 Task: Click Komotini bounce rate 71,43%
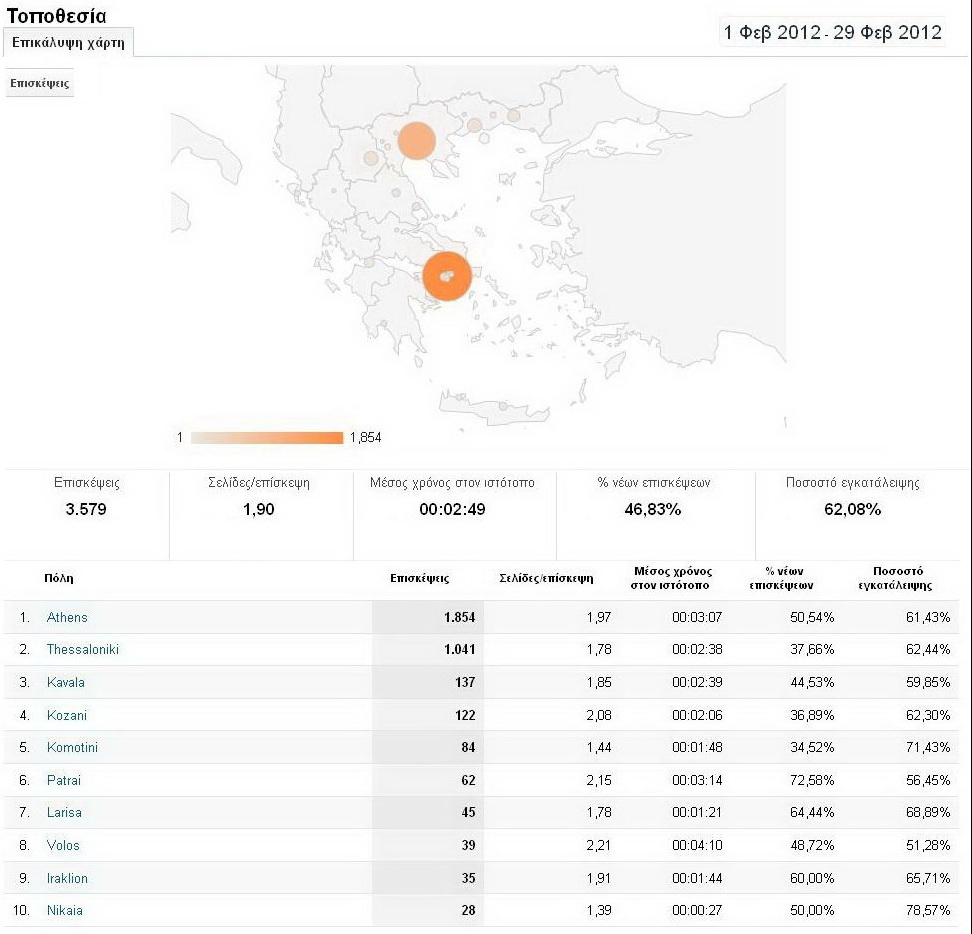pos(928,747)
